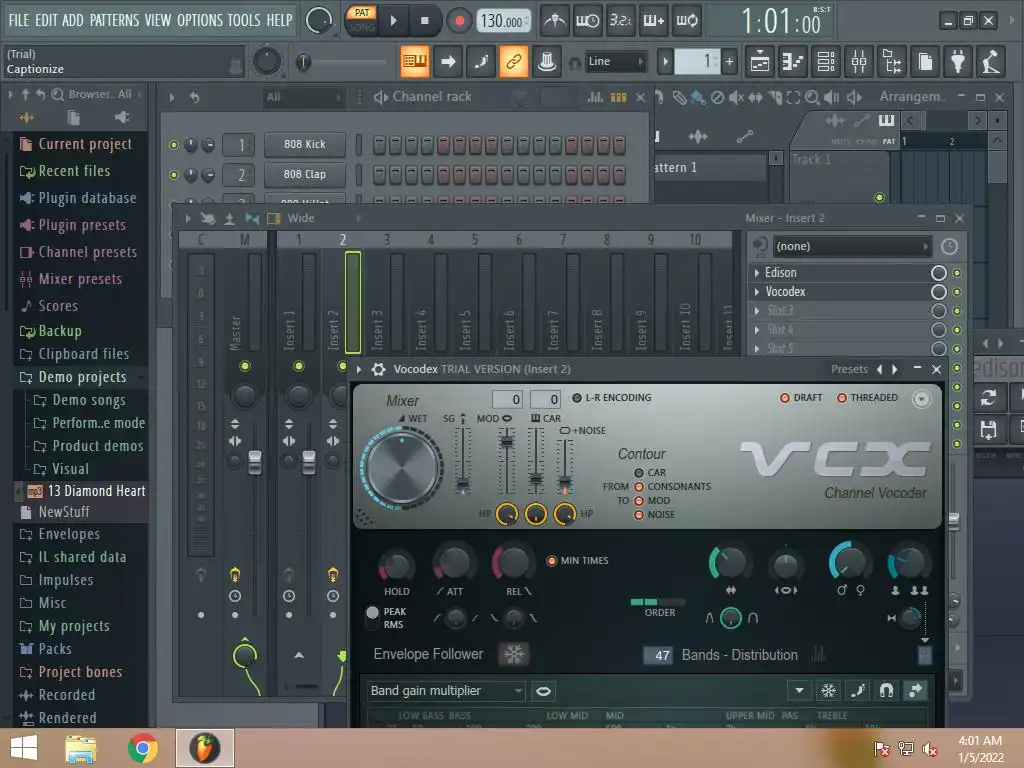The height and width of the screenshot is (768, 1024).
Task: Mute the 808 Kick channel
Action: pyautogui.click(x=174, y=145)
